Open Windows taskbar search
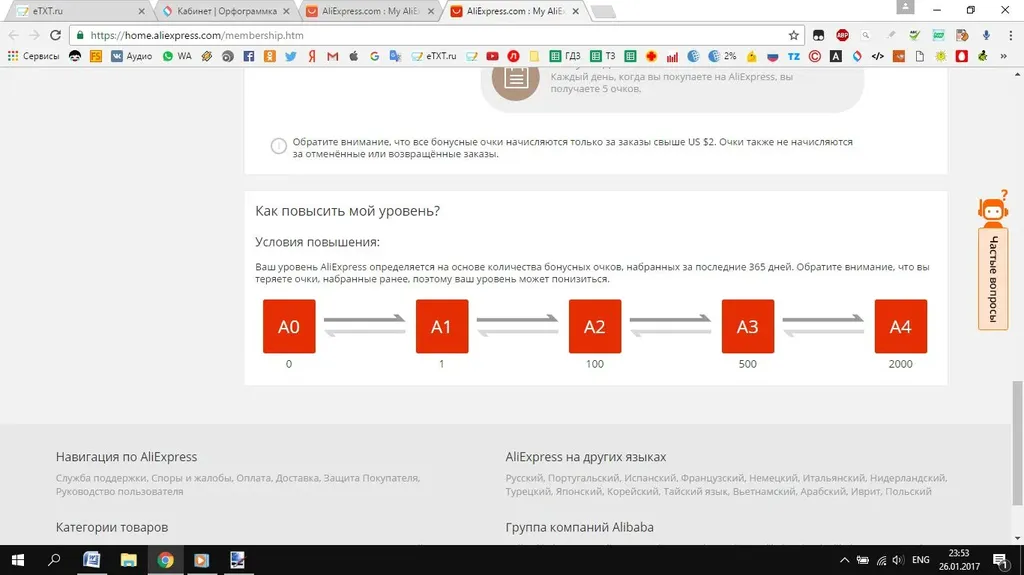Screen dimensions: 1024x575 (54, 560)
